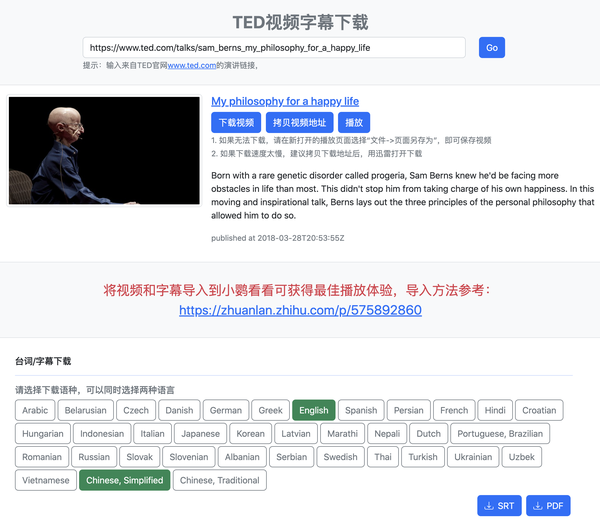Enable the Arabic language option
The height and width of the screenshot is (527, 600).
35,410
